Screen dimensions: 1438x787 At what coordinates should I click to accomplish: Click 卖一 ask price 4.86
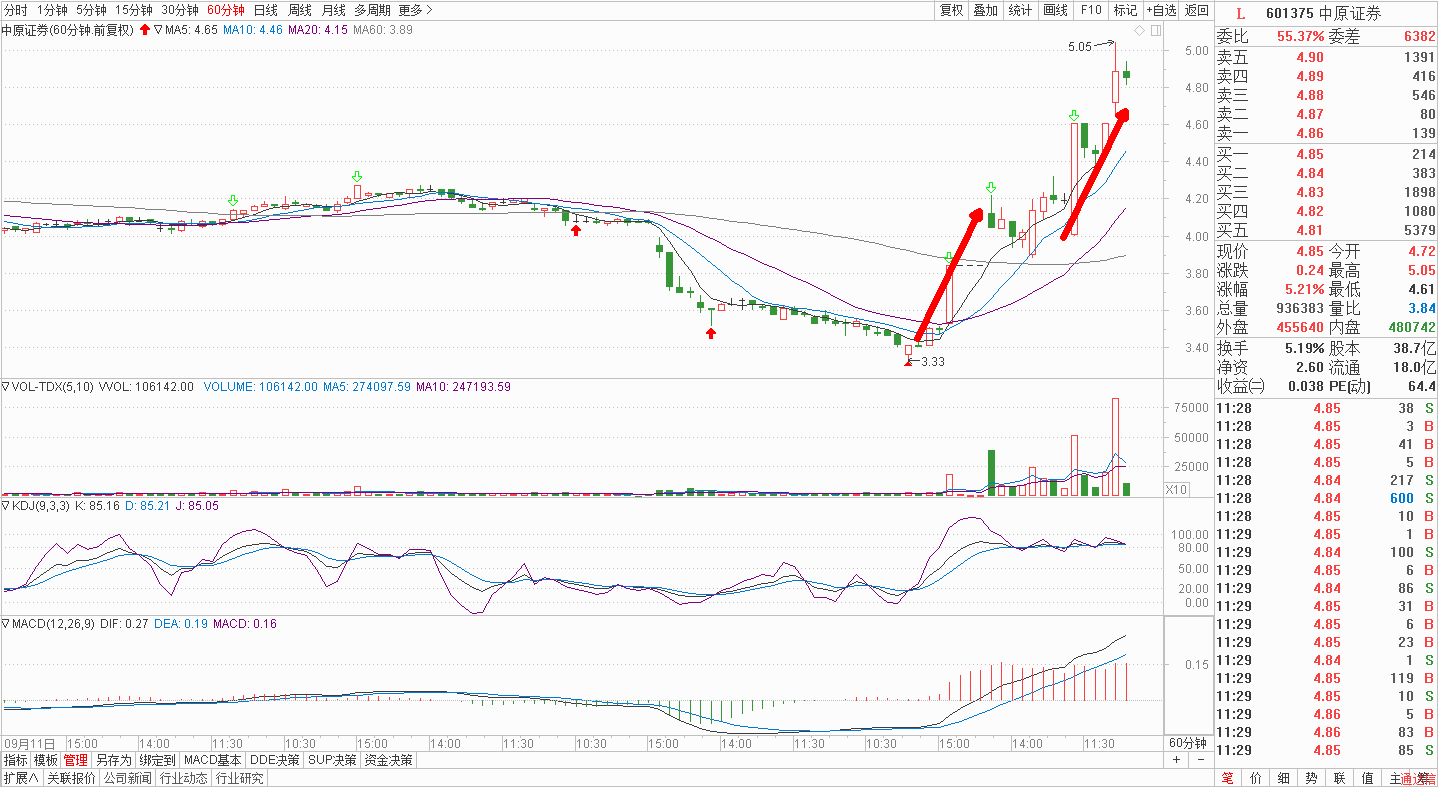pos(1310,133)
